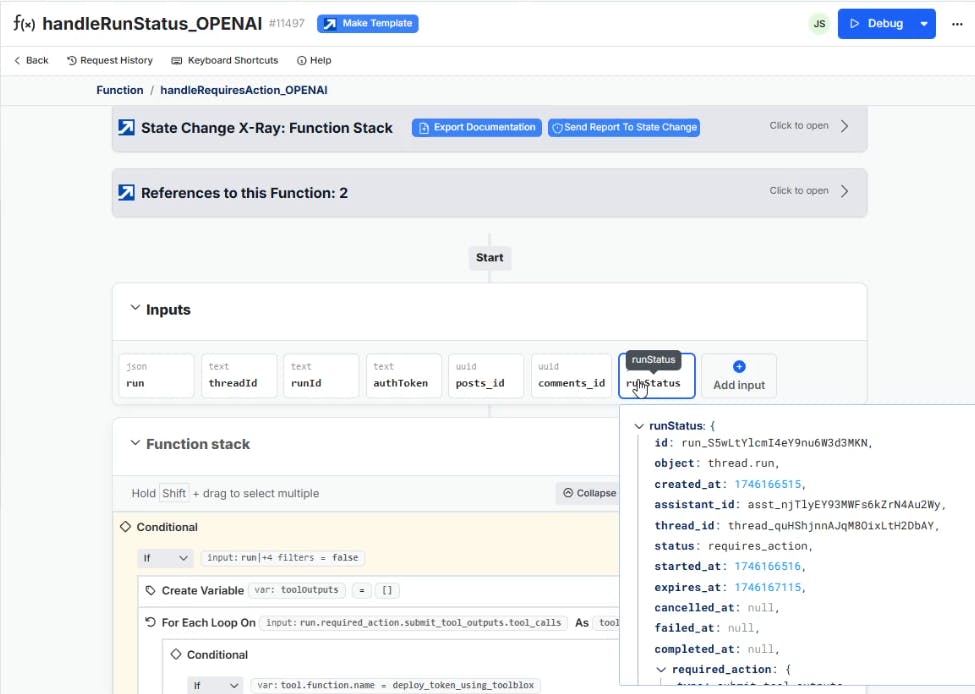Image resolution: width=975 pixels, height=694 pixels.
Task: Click the Make Template button
Action: [367, 24]
